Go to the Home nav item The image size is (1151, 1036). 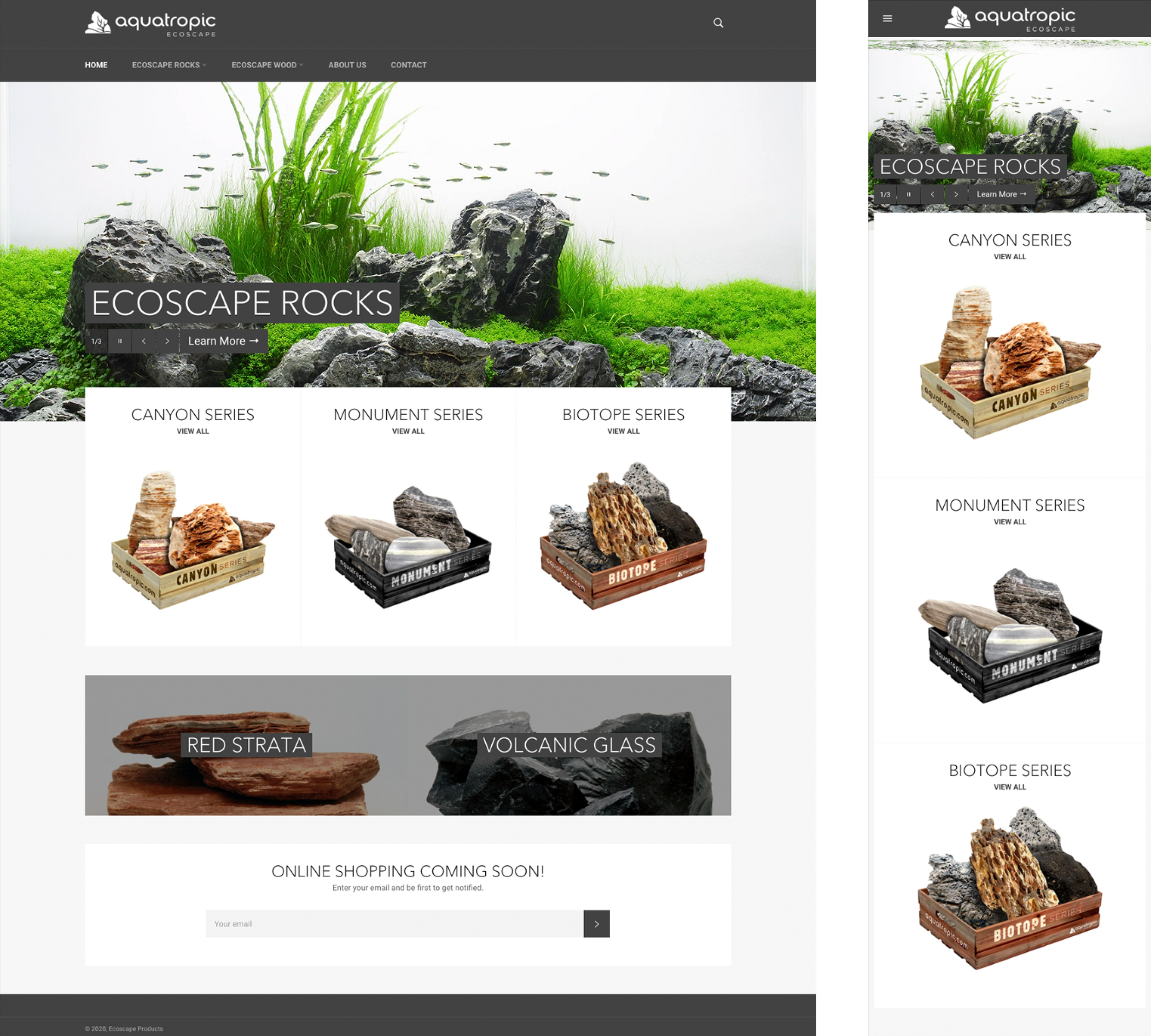pyautogui.click(x=96, y=65)
